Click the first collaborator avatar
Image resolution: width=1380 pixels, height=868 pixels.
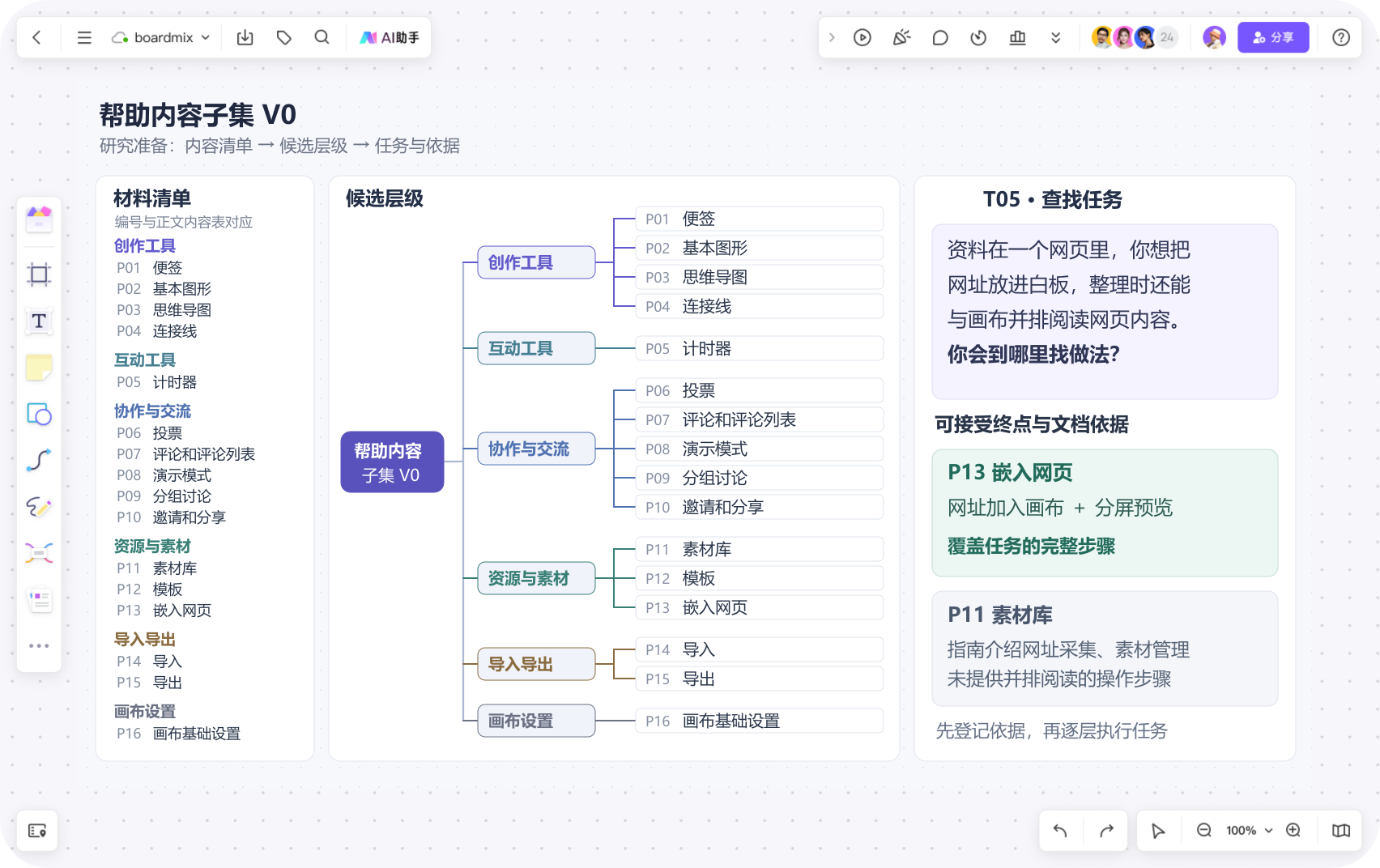coord(1102,37)
